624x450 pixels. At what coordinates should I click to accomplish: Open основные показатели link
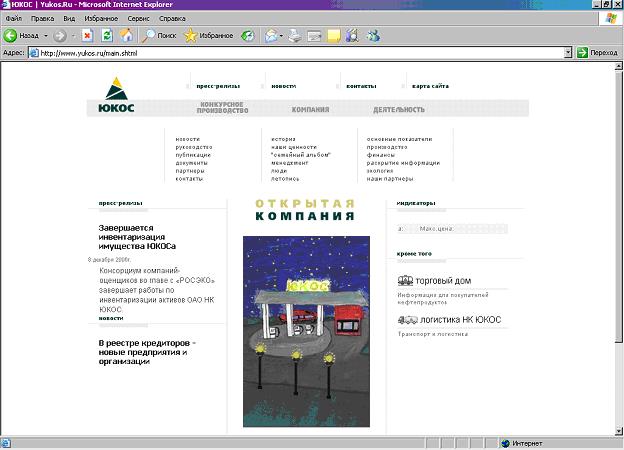point(400,139)
